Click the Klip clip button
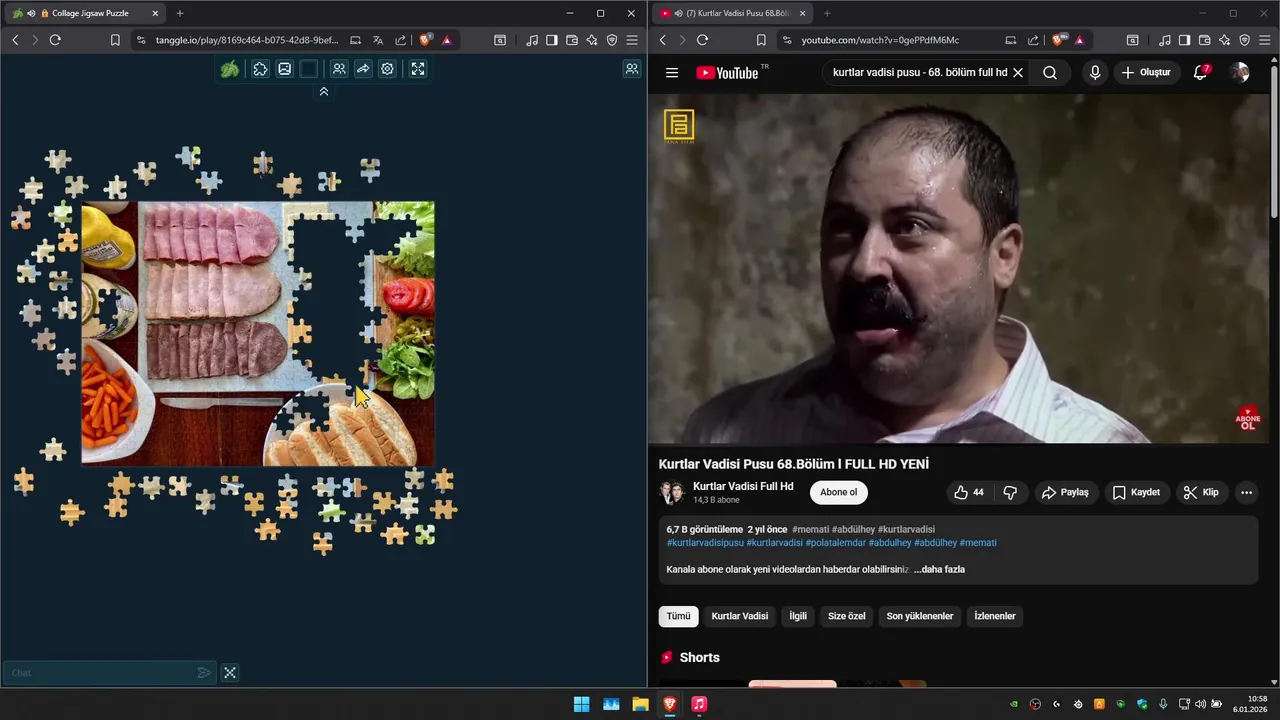1280x720 pixels. 1201,492
